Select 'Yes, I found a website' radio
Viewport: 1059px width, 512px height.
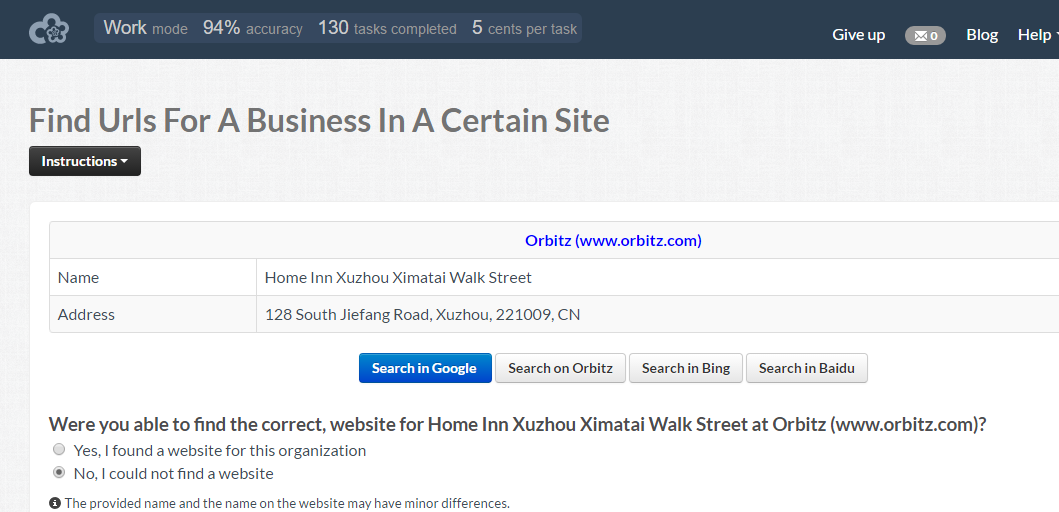(x=59, y=450)
